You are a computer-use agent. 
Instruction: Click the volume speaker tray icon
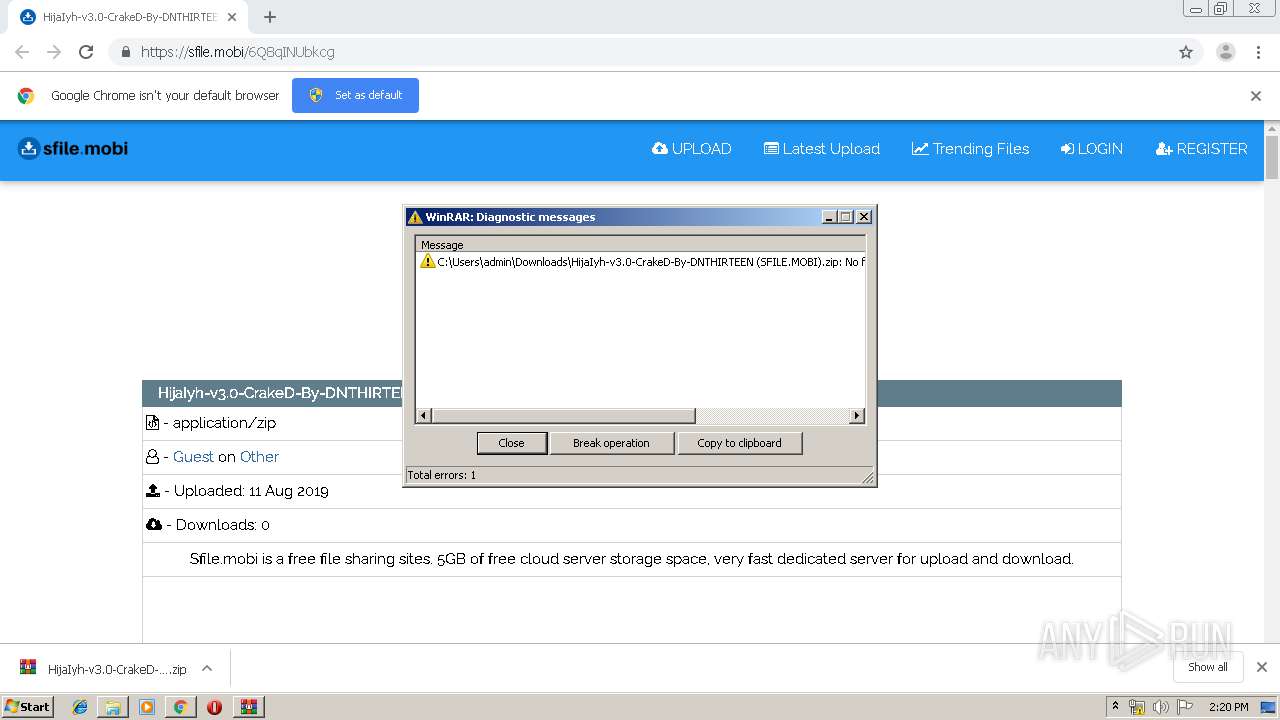[x=1161, y=707]
